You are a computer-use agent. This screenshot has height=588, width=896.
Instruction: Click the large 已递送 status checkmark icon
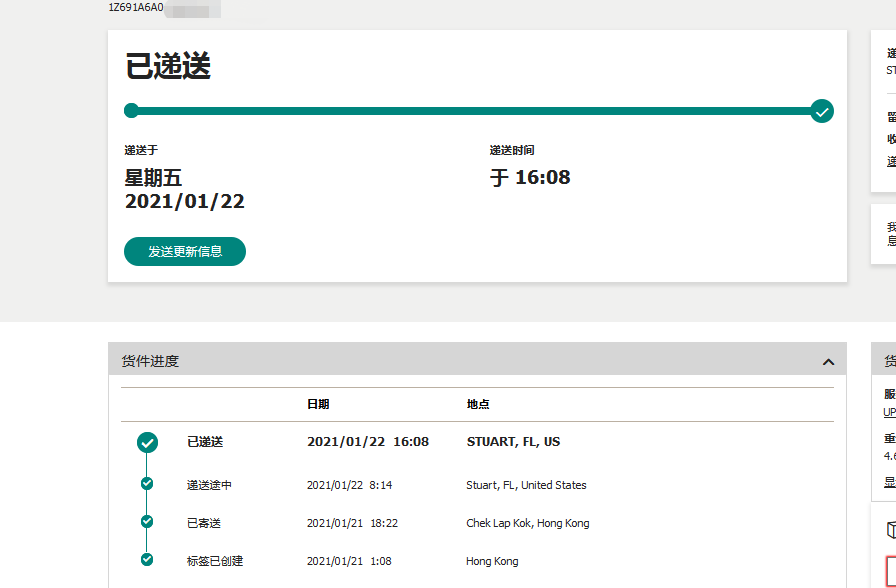pyautogui.click(x=147, y=442)
